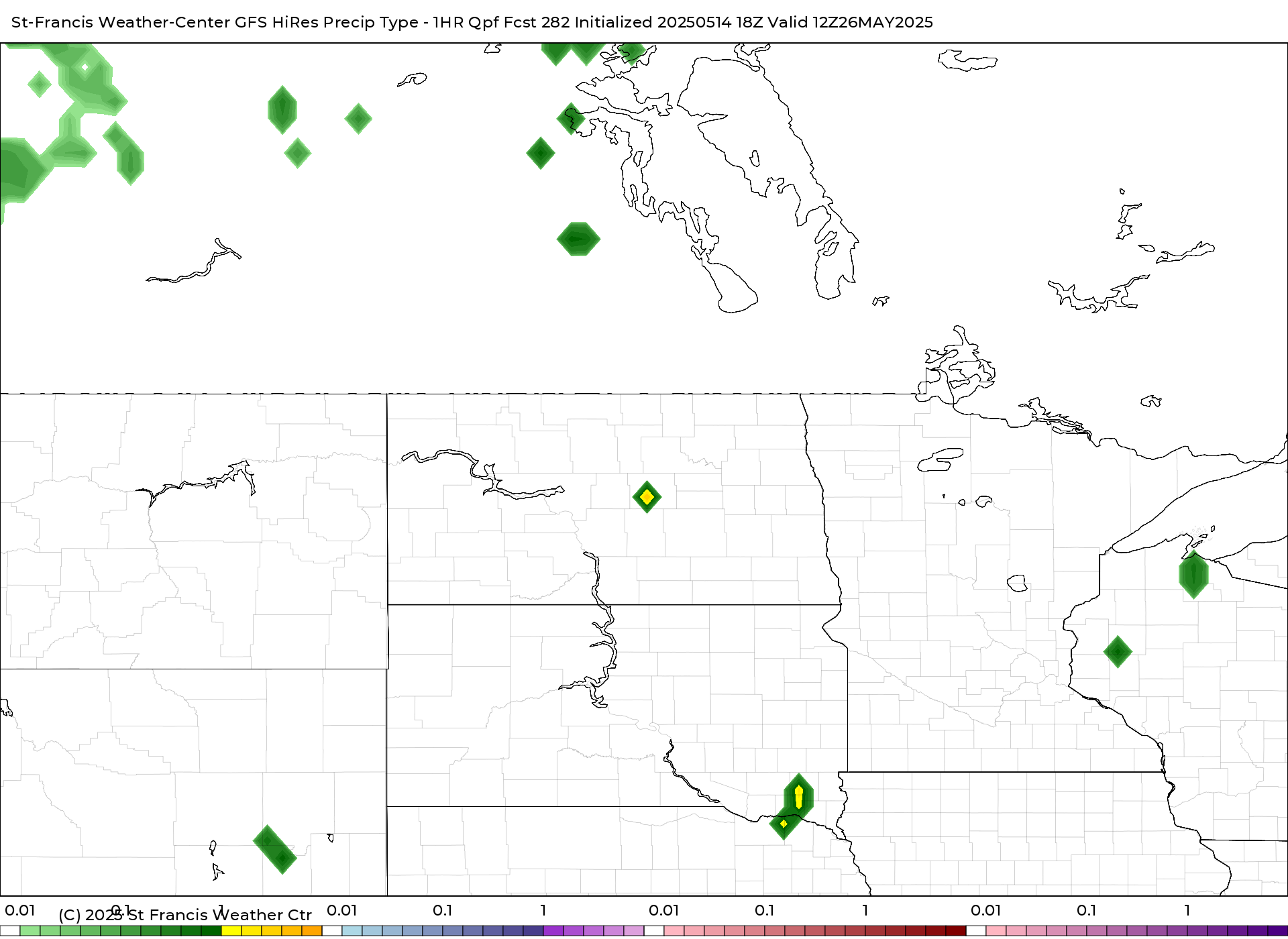Screen dimensions: 1288x939
Task: Select the lightest blue legend swatch
Action: [x=352, y=931]
